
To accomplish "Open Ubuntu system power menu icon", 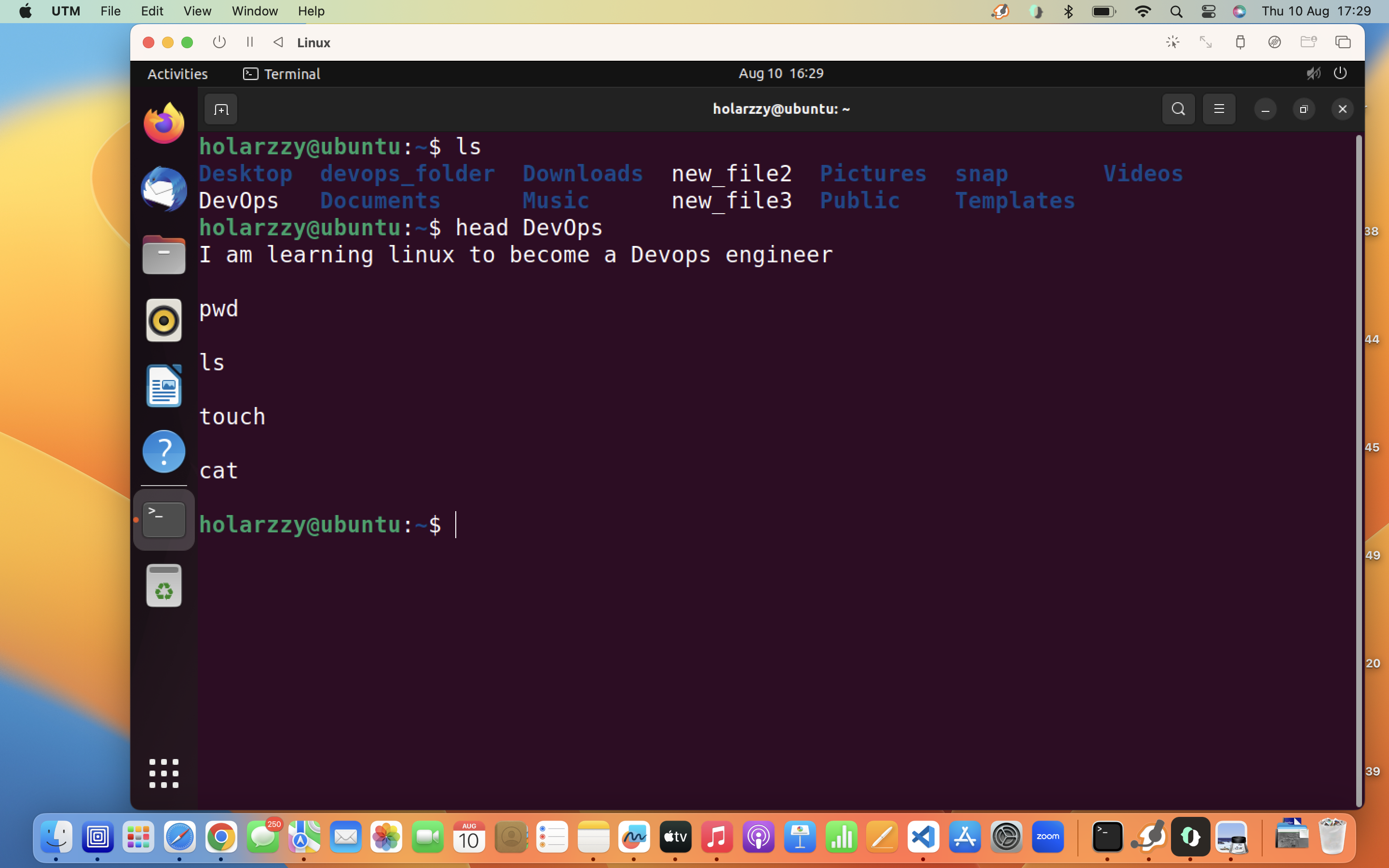I will [x=1340, y=73].
